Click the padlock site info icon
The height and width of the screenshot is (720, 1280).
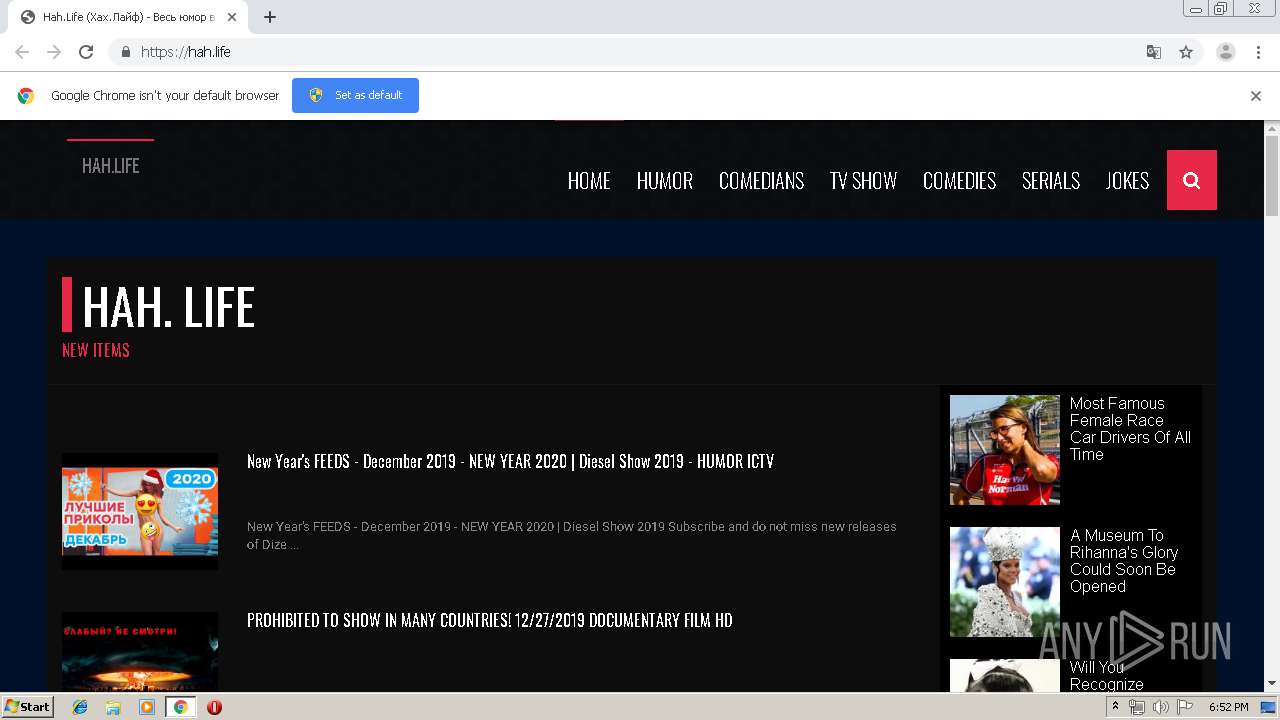click(x=125, y=52)
